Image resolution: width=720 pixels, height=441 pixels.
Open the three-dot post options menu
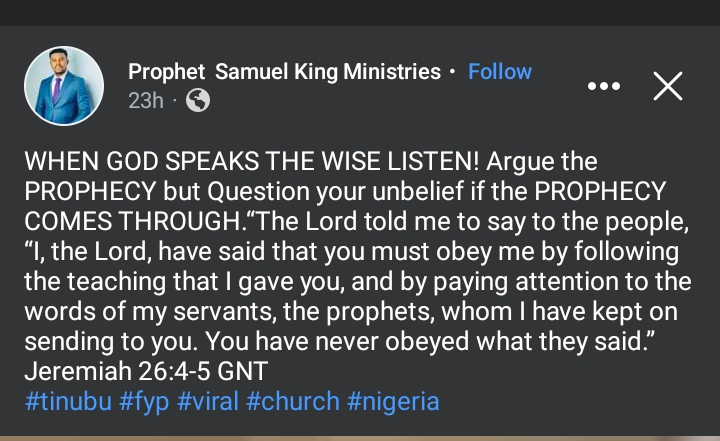pyautogui.click(x=603, y=87)
